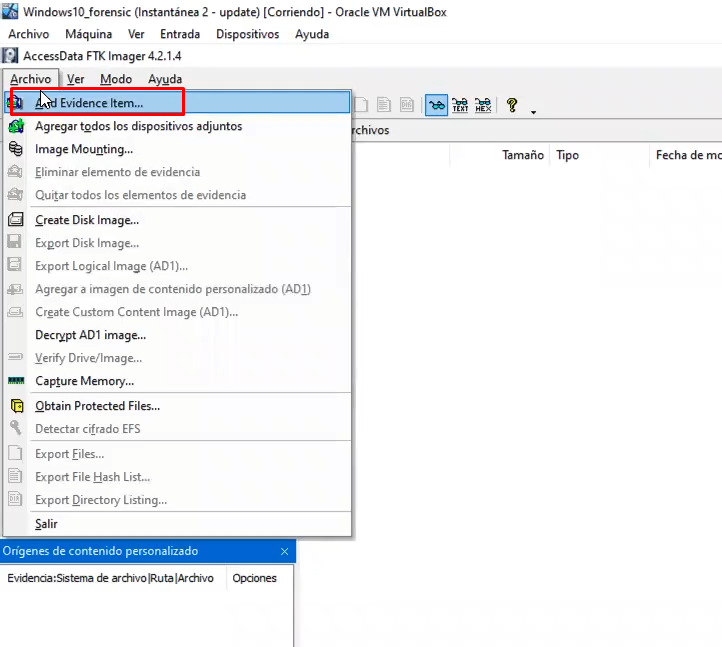The image size is (722, 647).
Task: Open VirtualBox Ver menu
Action: pyautogui.click(x=136, y=34)
